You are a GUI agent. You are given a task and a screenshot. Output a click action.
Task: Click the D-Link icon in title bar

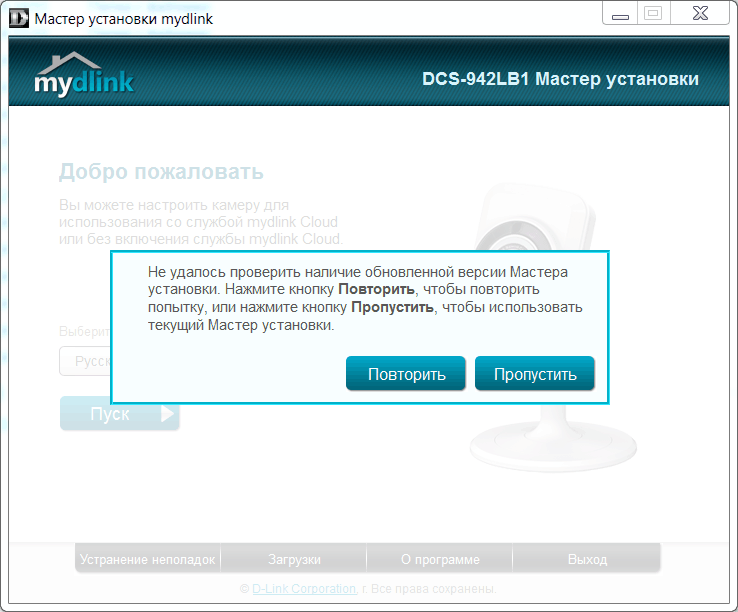coord(19,19)
